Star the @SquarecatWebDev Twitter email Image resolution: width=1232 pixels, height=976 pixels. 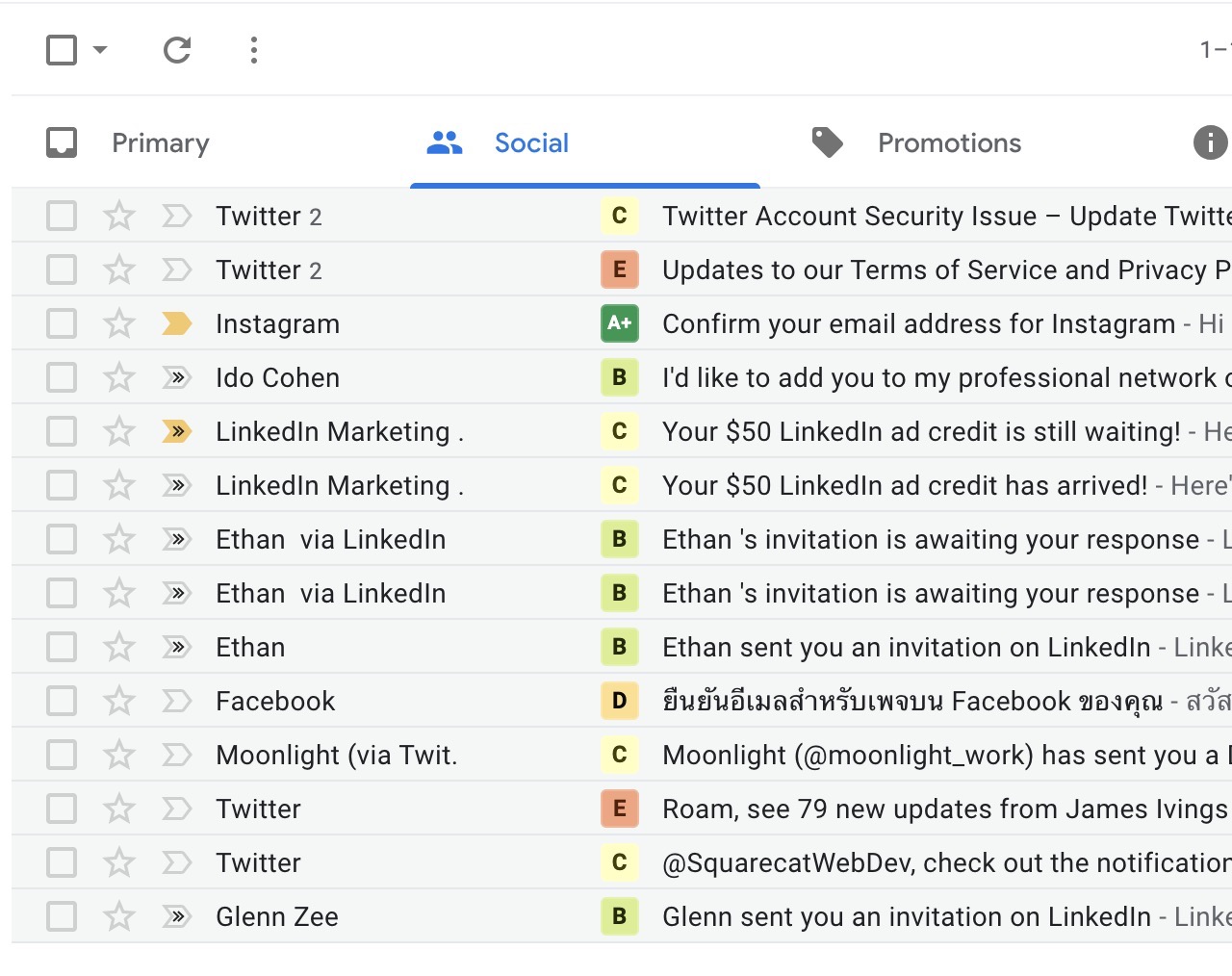[x=119, y=862]
